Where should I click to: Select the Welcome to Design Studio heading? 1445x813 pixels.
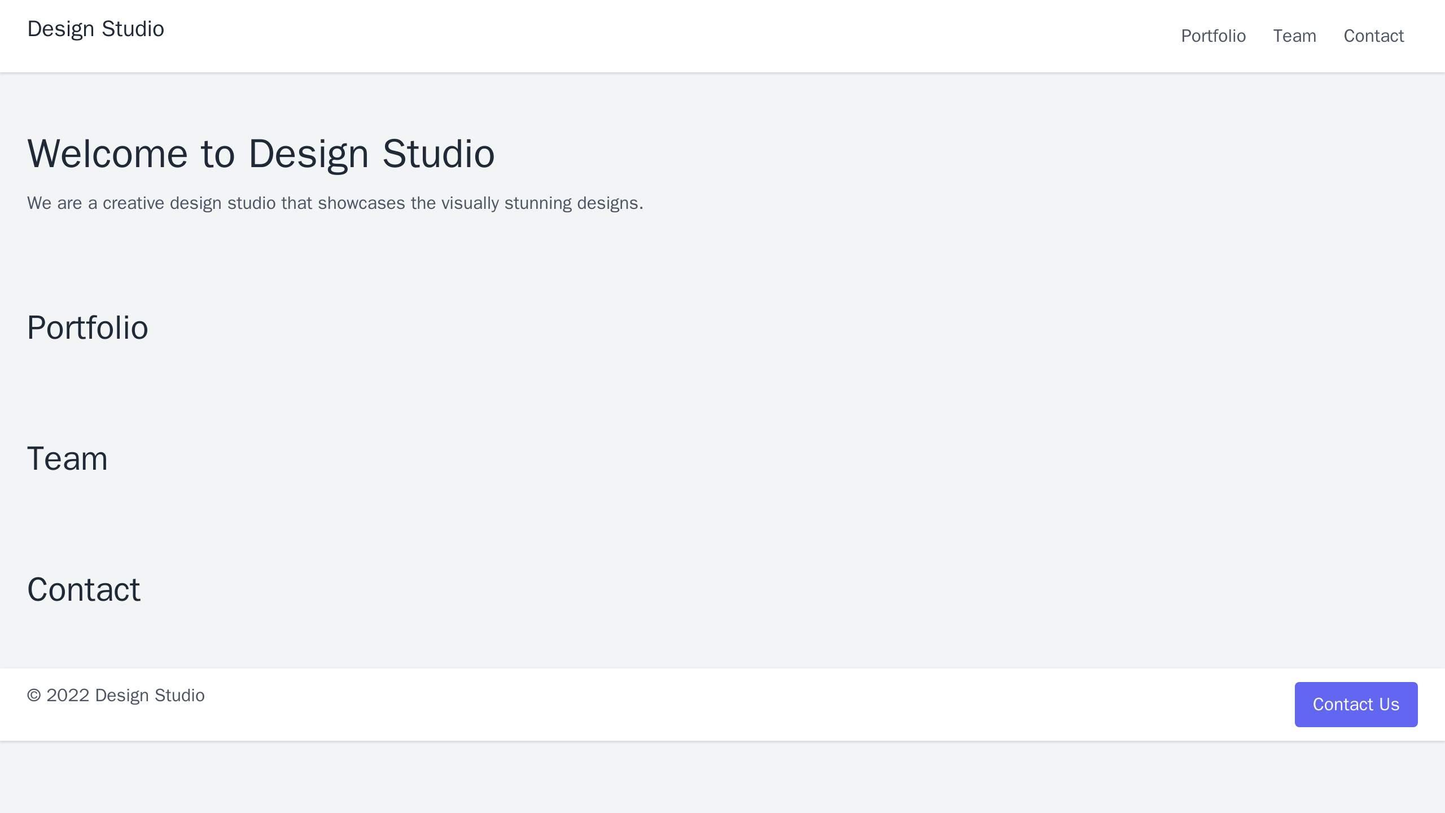pyautogui.click(x=260, y=153)
